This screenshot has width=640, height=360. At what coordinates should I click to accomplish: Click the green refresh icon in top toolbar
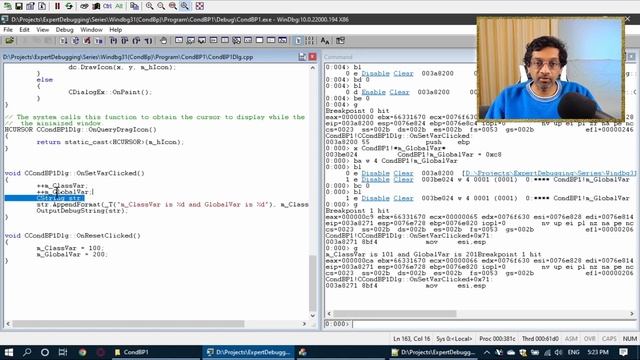[x=69, y=6]
